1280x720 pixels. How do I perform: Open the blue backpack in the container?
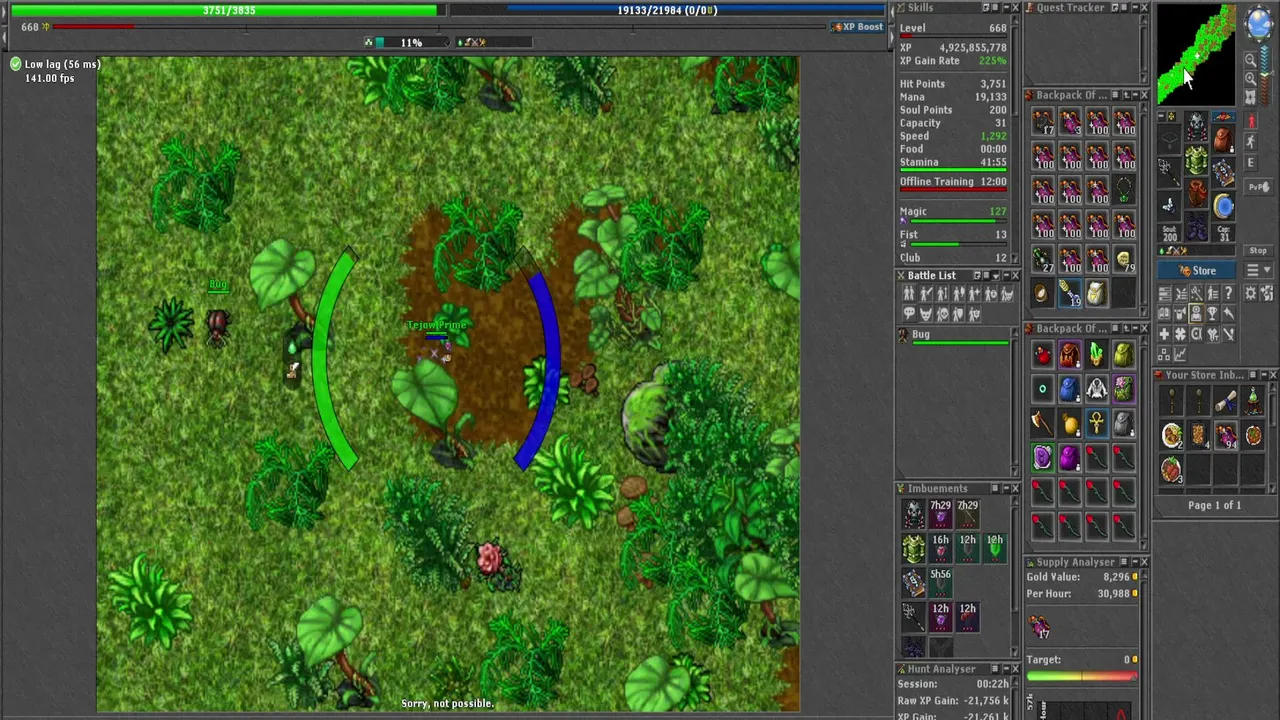coord(1069,389)
